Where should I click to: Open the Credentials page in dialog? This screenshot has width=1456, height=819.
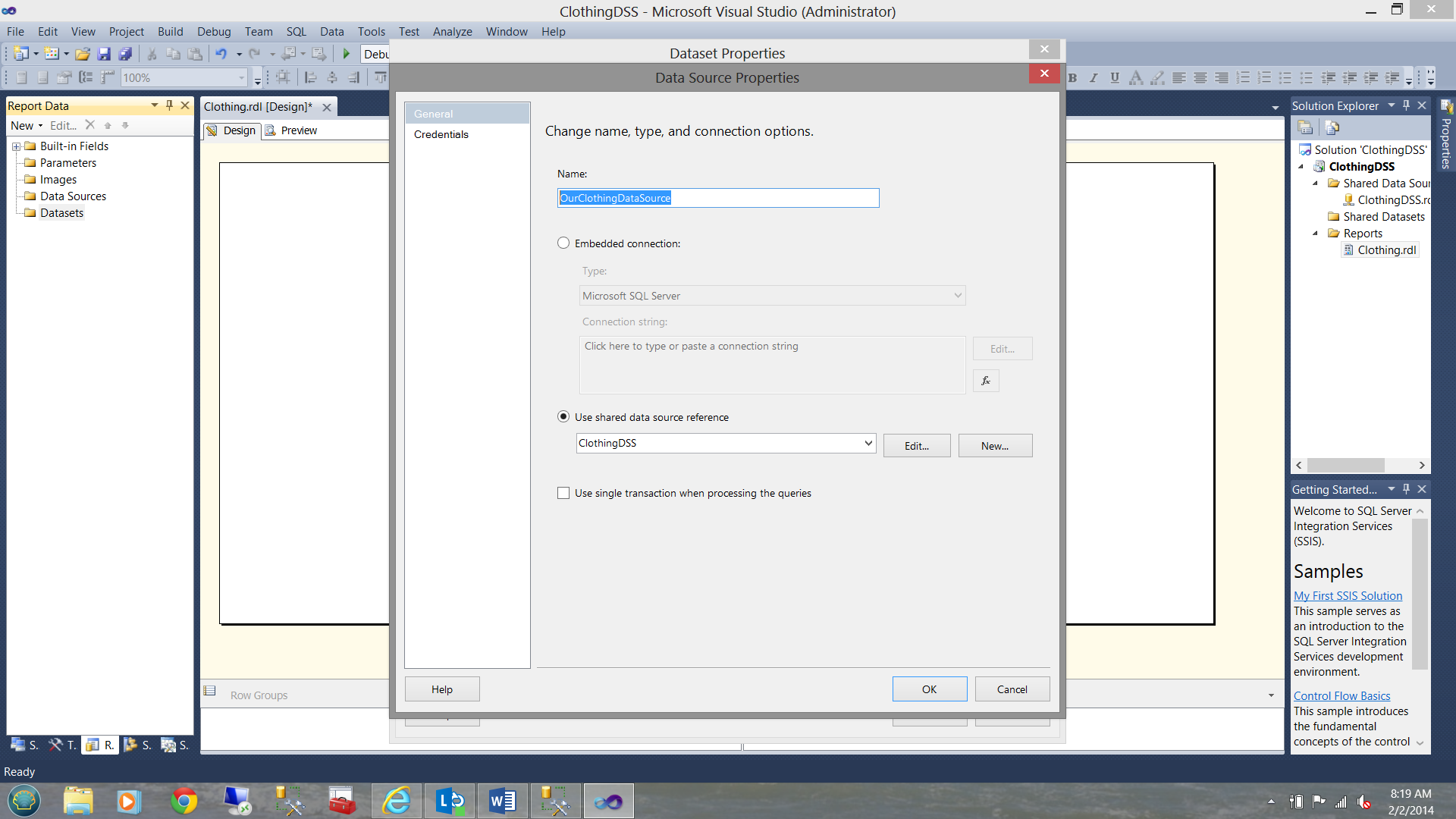coord(441,134)
